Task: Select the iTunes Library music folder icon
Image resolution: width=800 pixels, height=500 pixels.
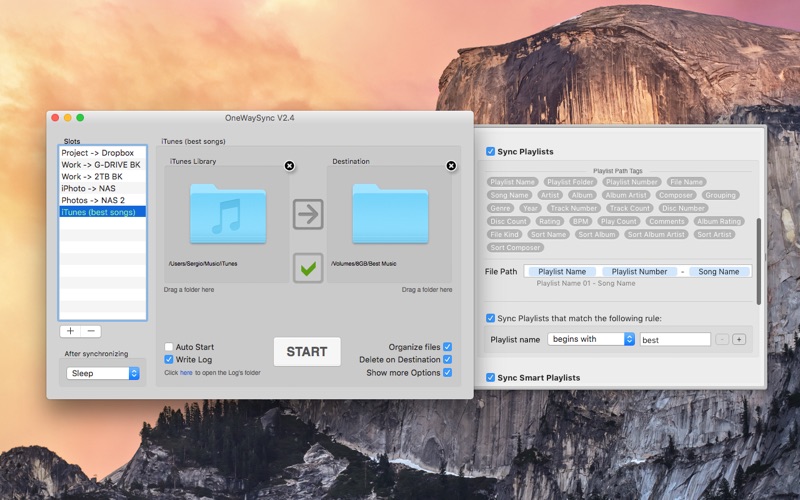Action: pyautogui.click(x=228, y=214)
